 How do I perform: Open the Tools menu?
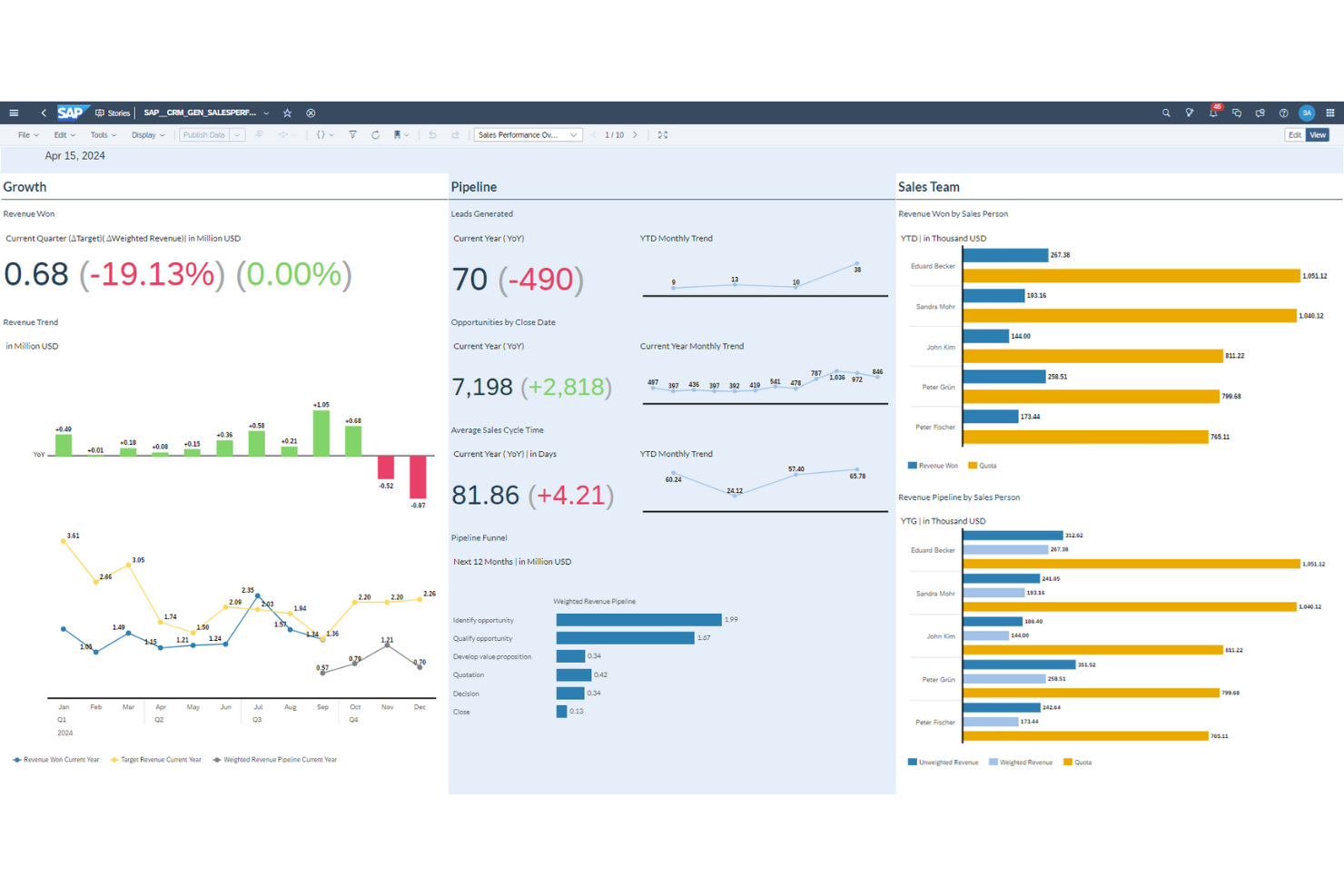pos(100,134)
